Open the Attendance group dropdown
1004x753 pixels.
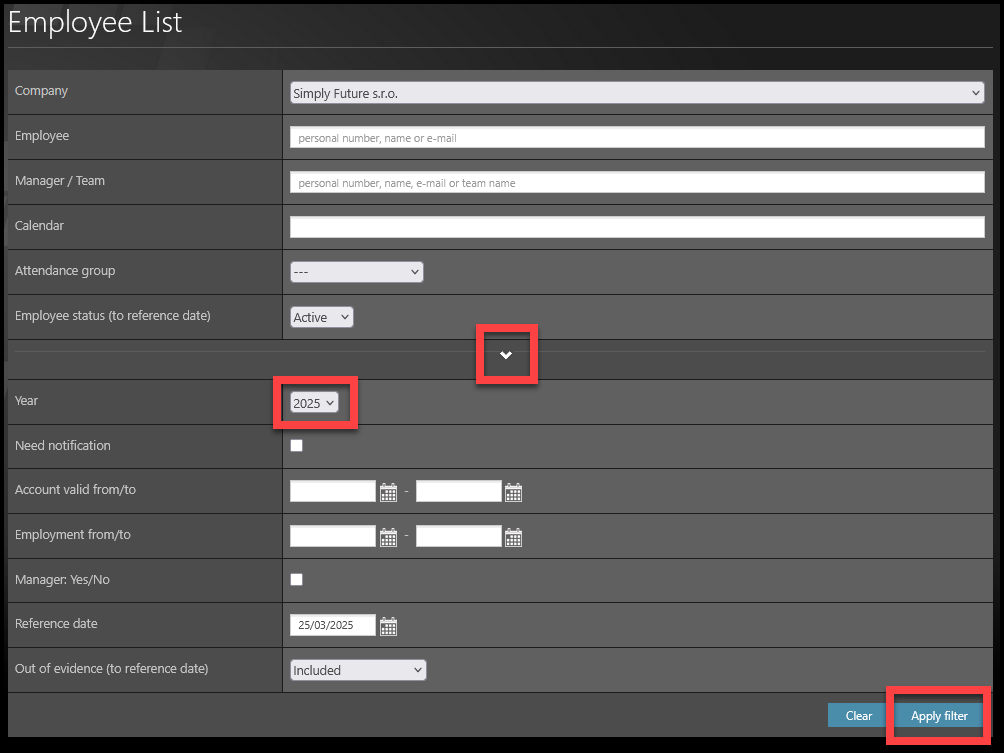coord(356,272)
